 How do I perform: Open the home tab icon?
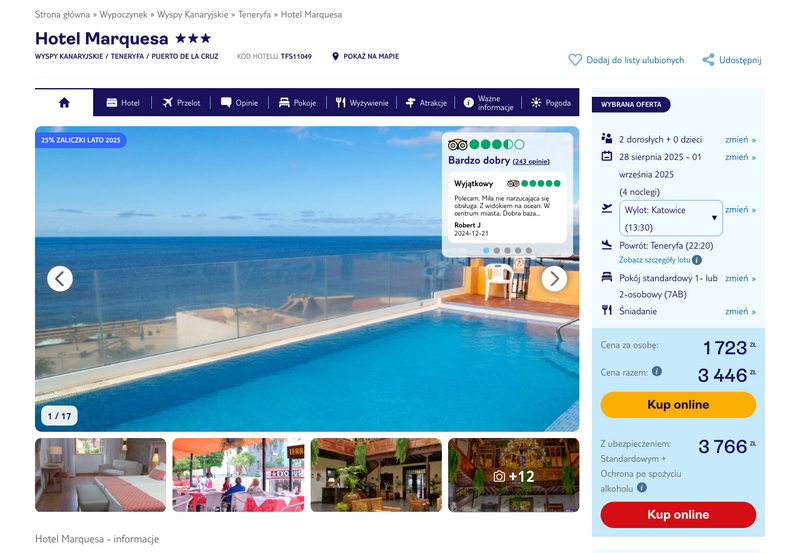coord(64,103)
